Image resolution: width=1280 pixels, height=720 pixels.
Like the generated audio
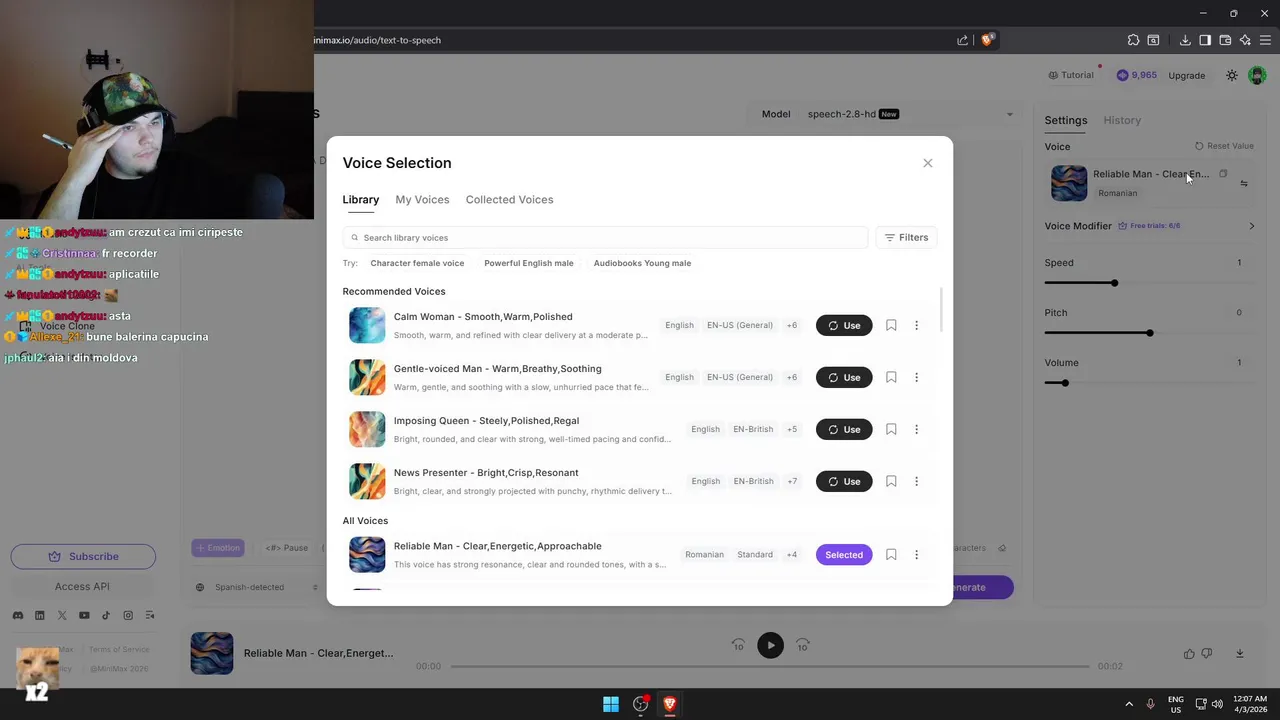click(x=1189, y=654)
